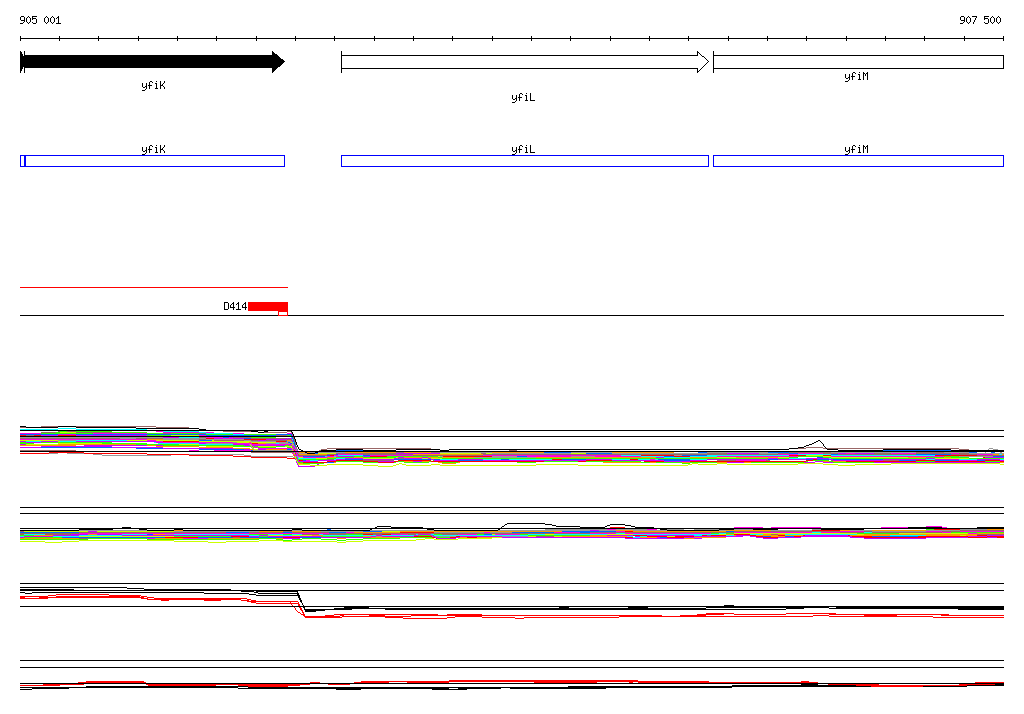Click the red D414 feature block
Viewport: 1024px width, 714px height.
click(x=268, y=308)
